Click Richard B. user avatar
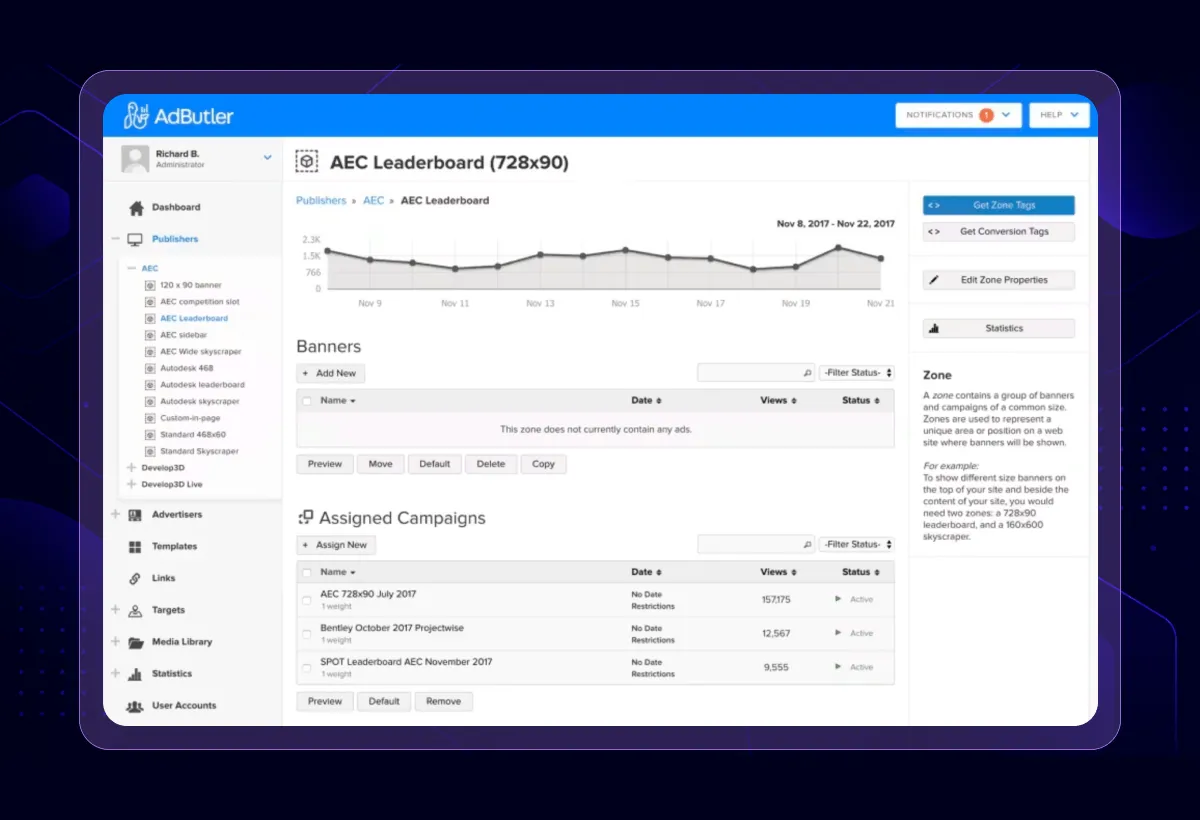The image size is (1200, 820). tap(135, 158)
